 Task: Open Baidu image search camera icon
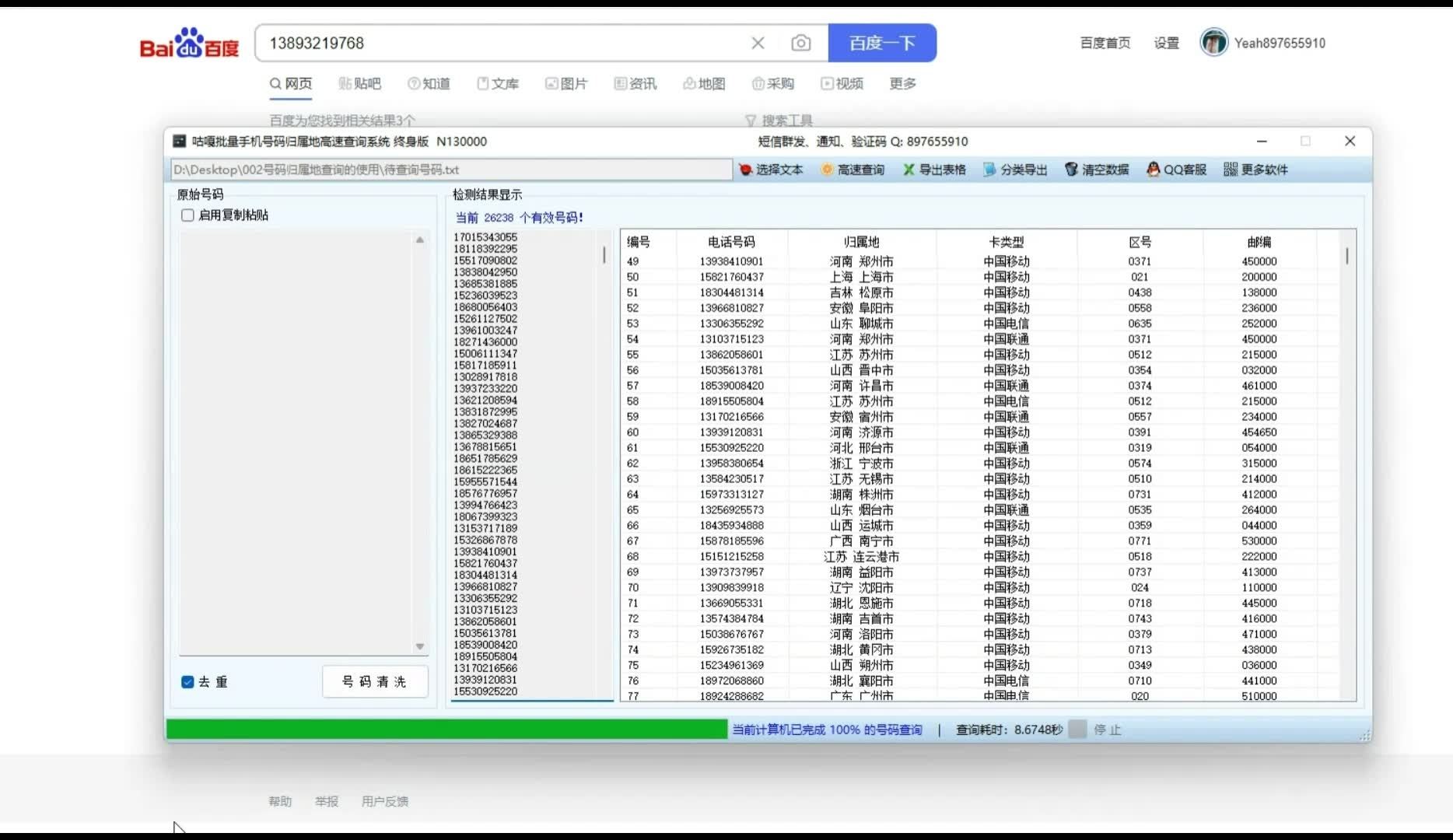[800, 43]
